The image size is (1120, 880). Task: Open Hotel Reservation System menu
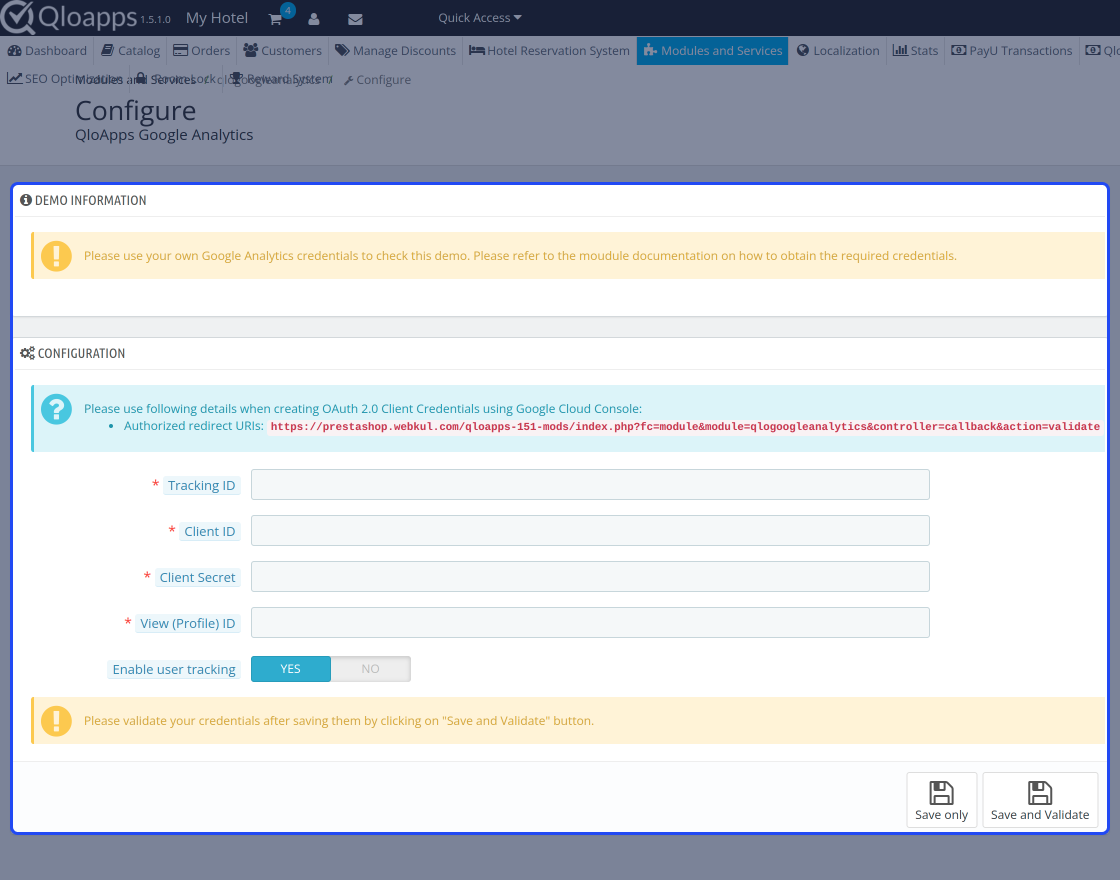[x=549, y=51]
